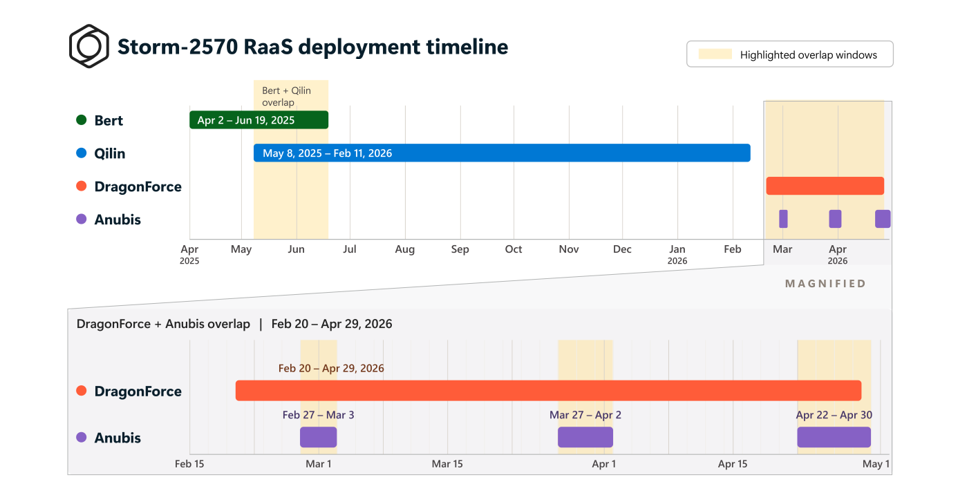Screen dimensions: 958x500
Task: Click the green dot beside Bert in the upper chart
Action: pos(81,120)
